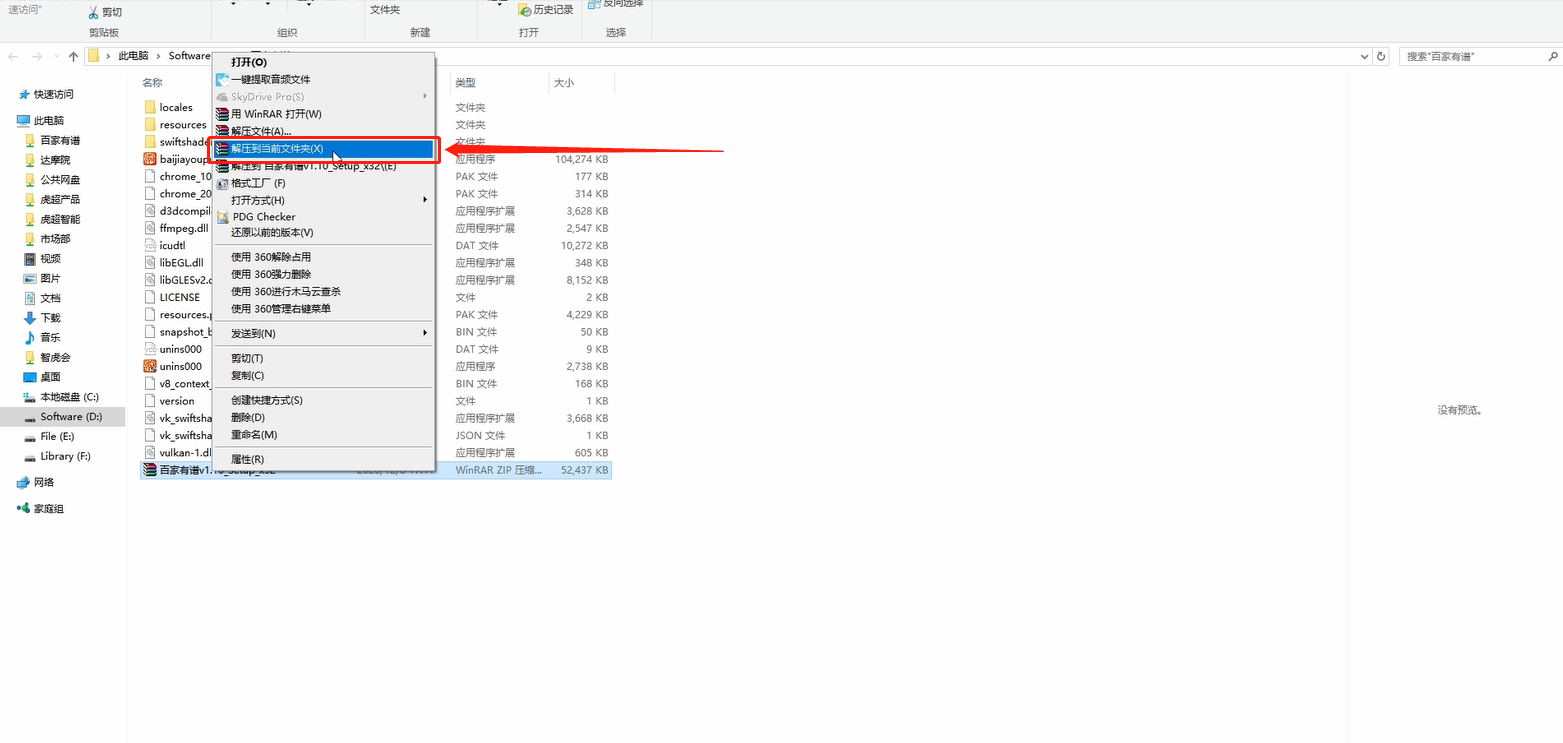Click the back navigation arrow
This screenshot has width=1563, height=743.
click(14, 56)
